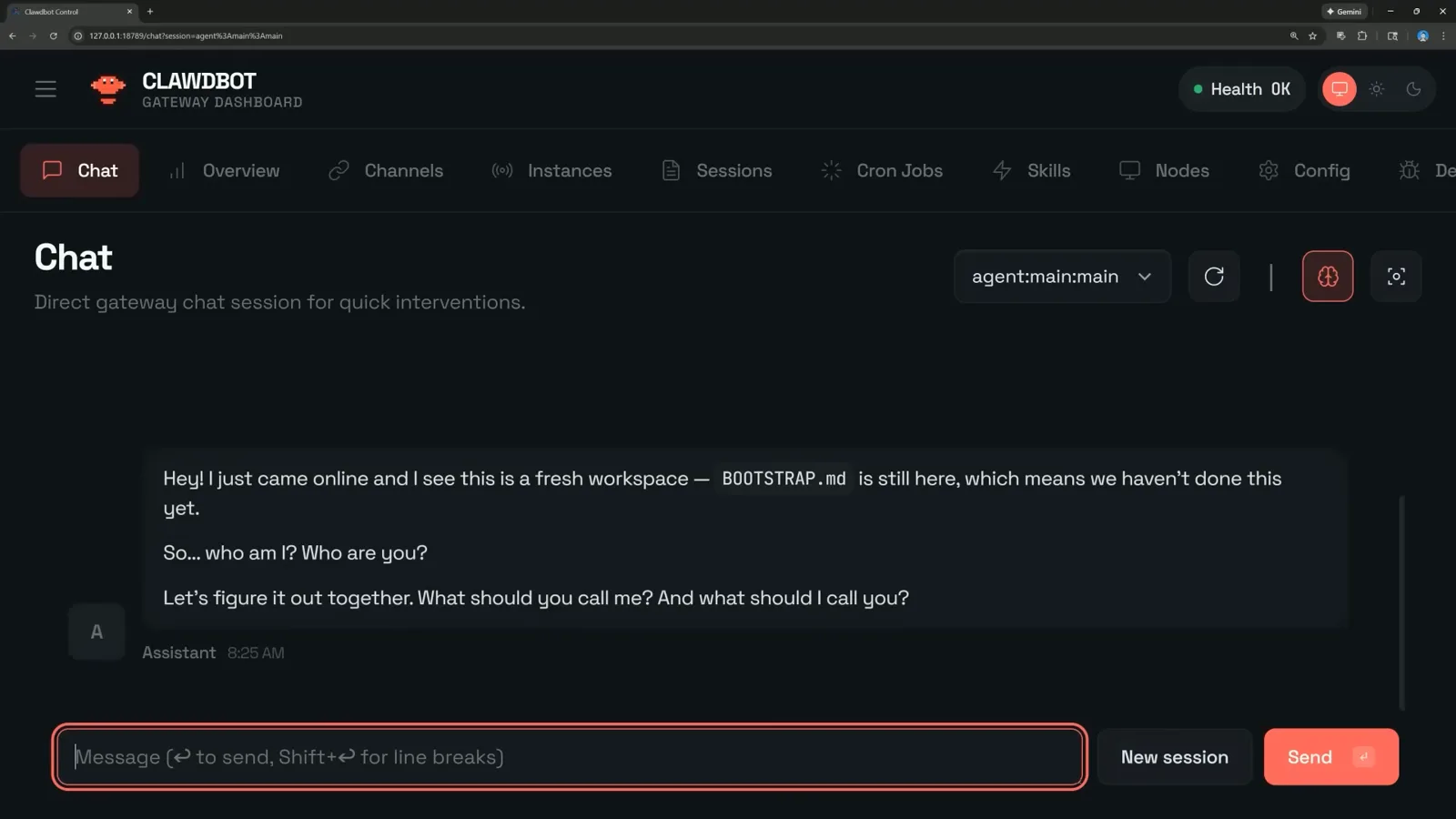The image size is (1456, 819).
Task: Click the Health OK status indicator
Action: pyautogui.click(x=1241, y=89)
